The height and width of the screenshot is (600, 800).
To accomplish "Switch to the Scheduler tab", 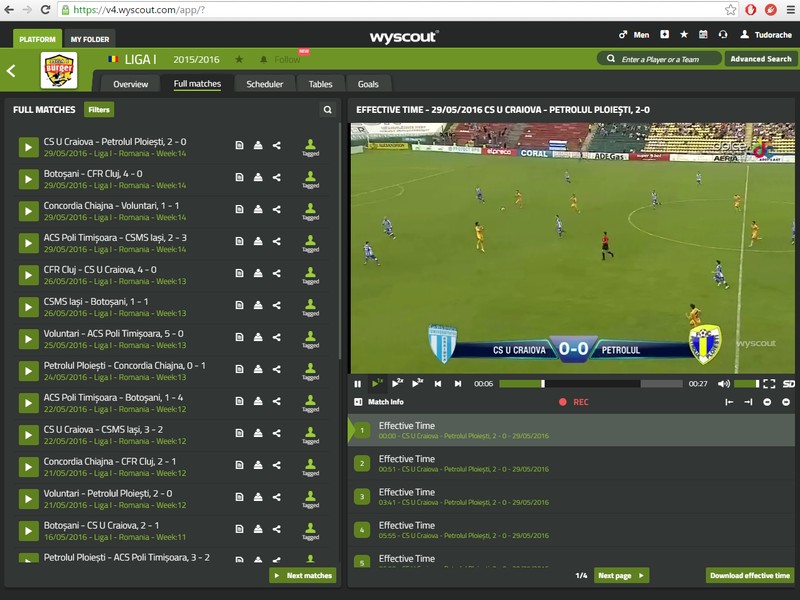I will pos(264,84).
